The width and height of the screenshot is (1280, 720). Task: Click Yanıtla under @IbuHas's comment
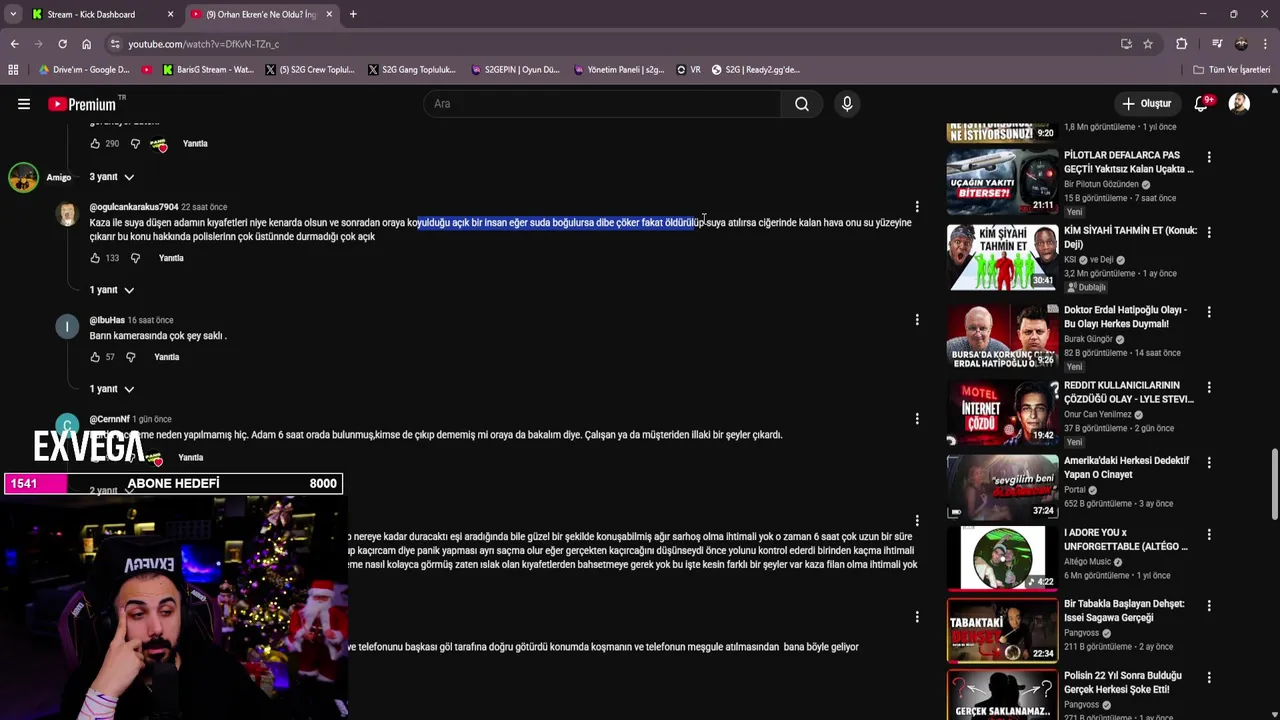click(x=166, y=357)
